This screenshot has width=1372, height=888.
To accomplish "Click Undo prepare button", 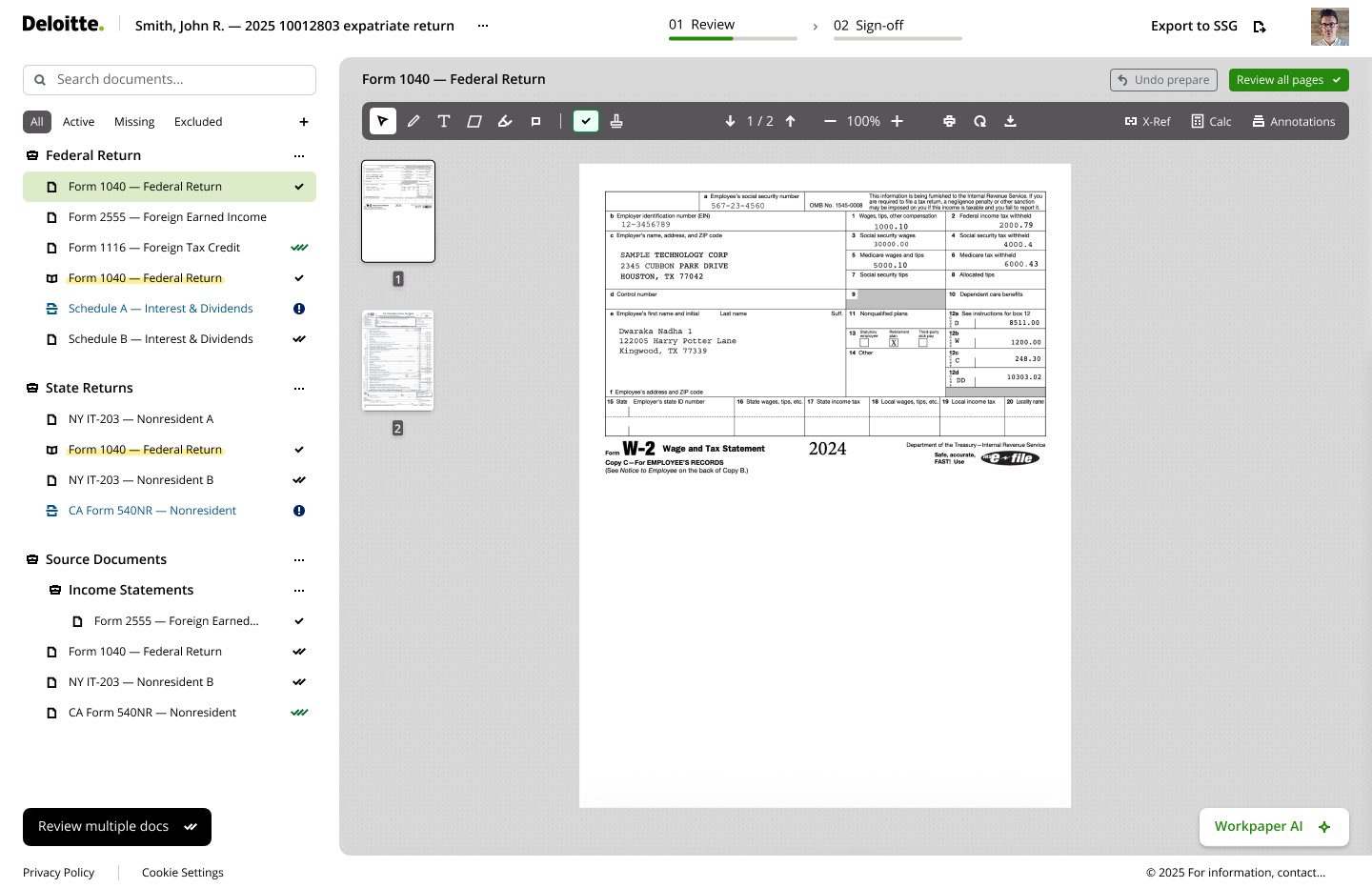I will click(x=1164, y=80).
